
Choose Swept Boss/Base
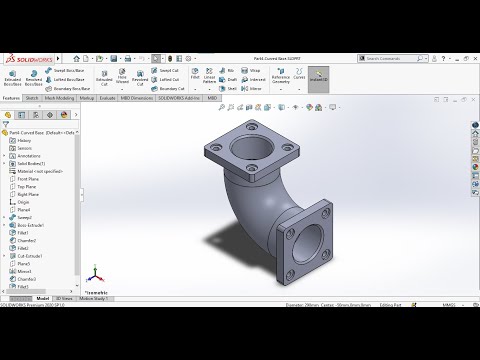(x=65, y=71)
